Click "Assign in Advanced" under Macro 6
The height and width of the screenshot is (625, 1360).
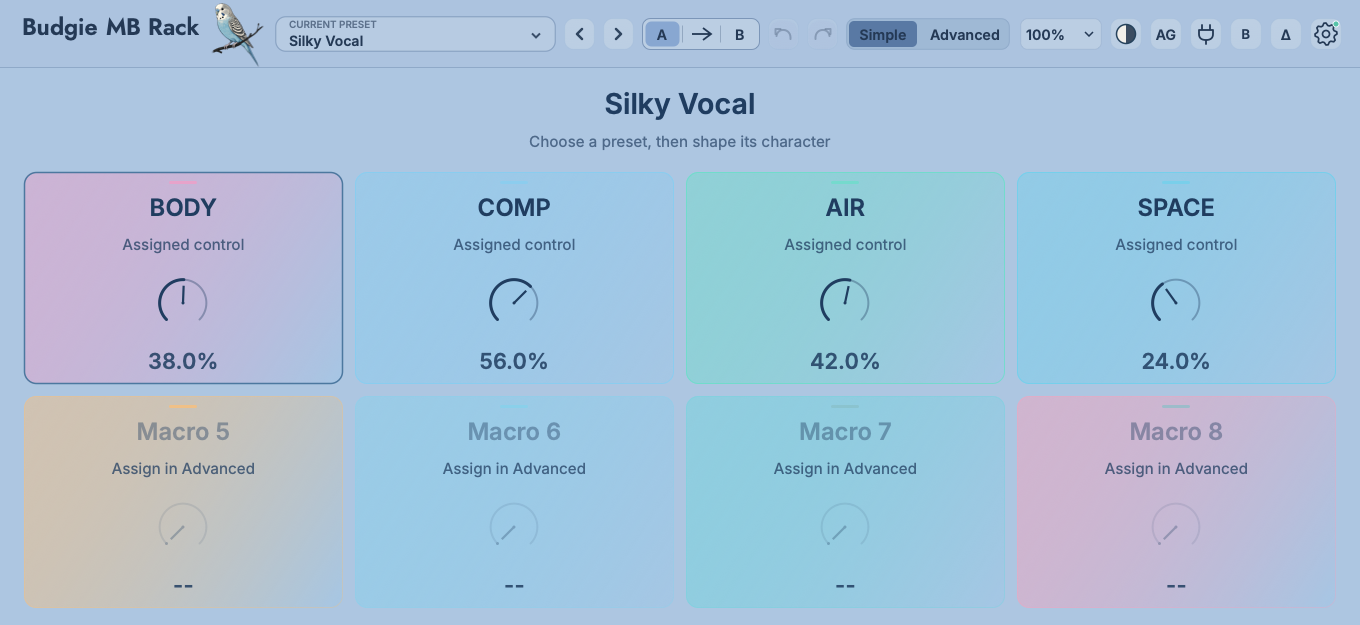click(x=514, y=468)
